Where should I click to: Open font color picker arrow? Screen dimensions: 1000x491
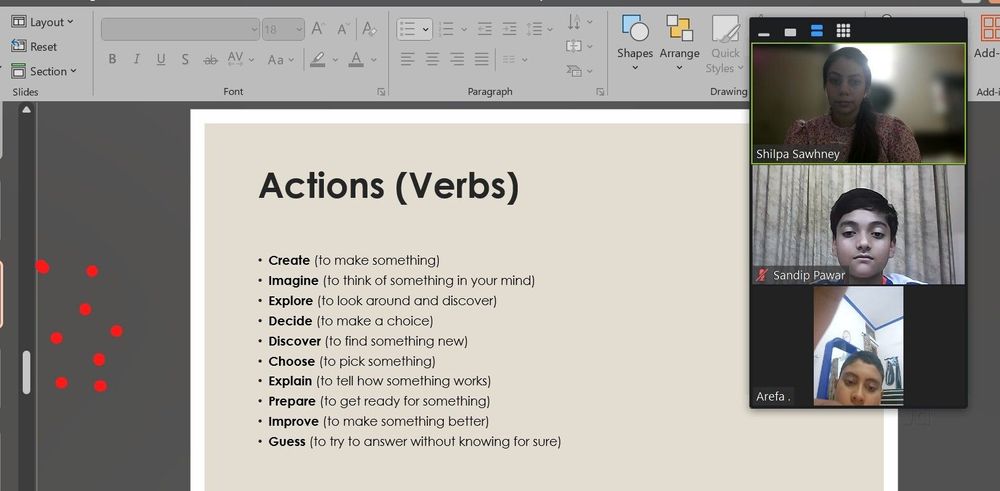click(x=374, y=59)
